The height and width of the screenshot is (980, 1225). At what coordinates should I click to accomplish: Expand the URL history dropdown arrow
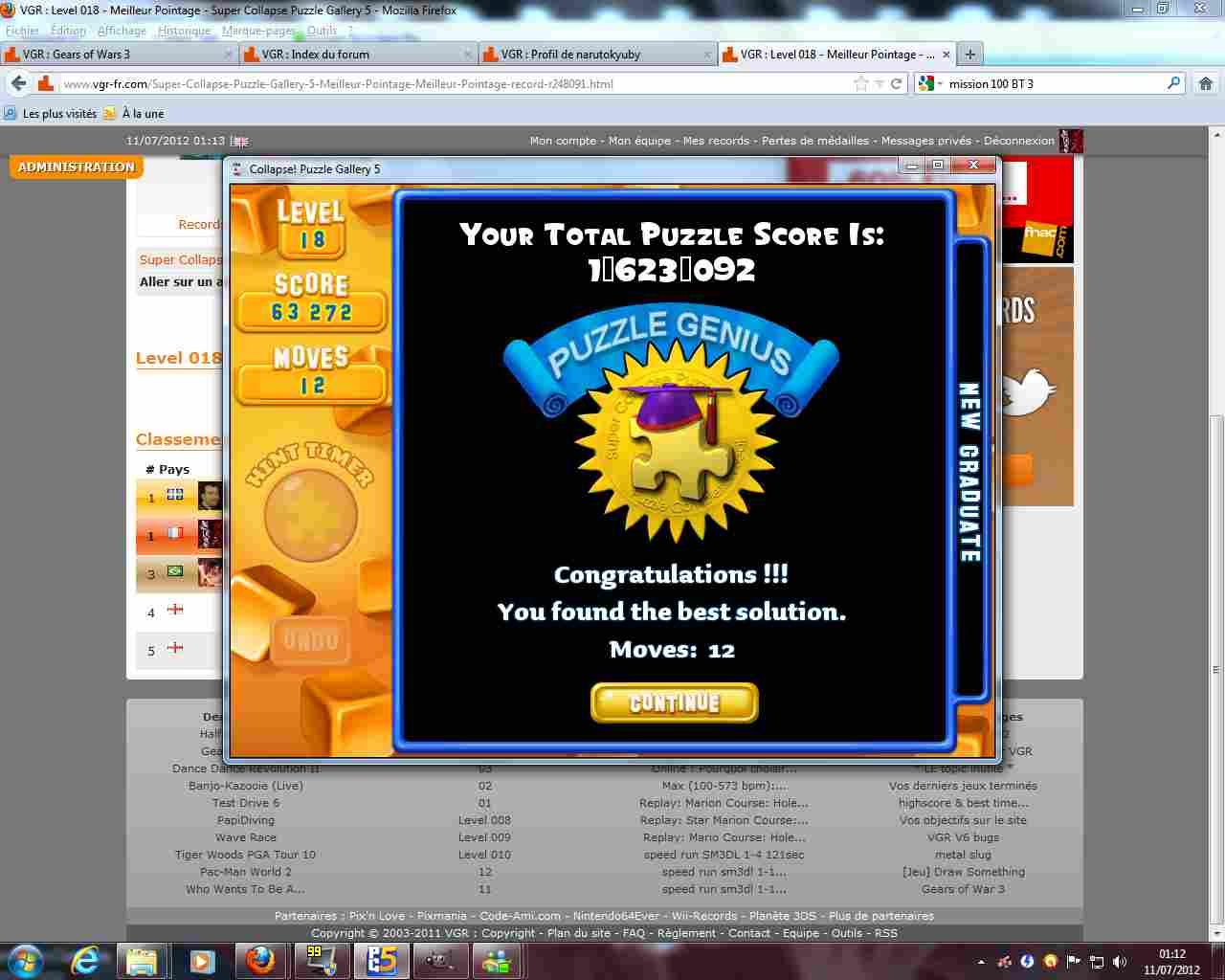tap(879, 84)
